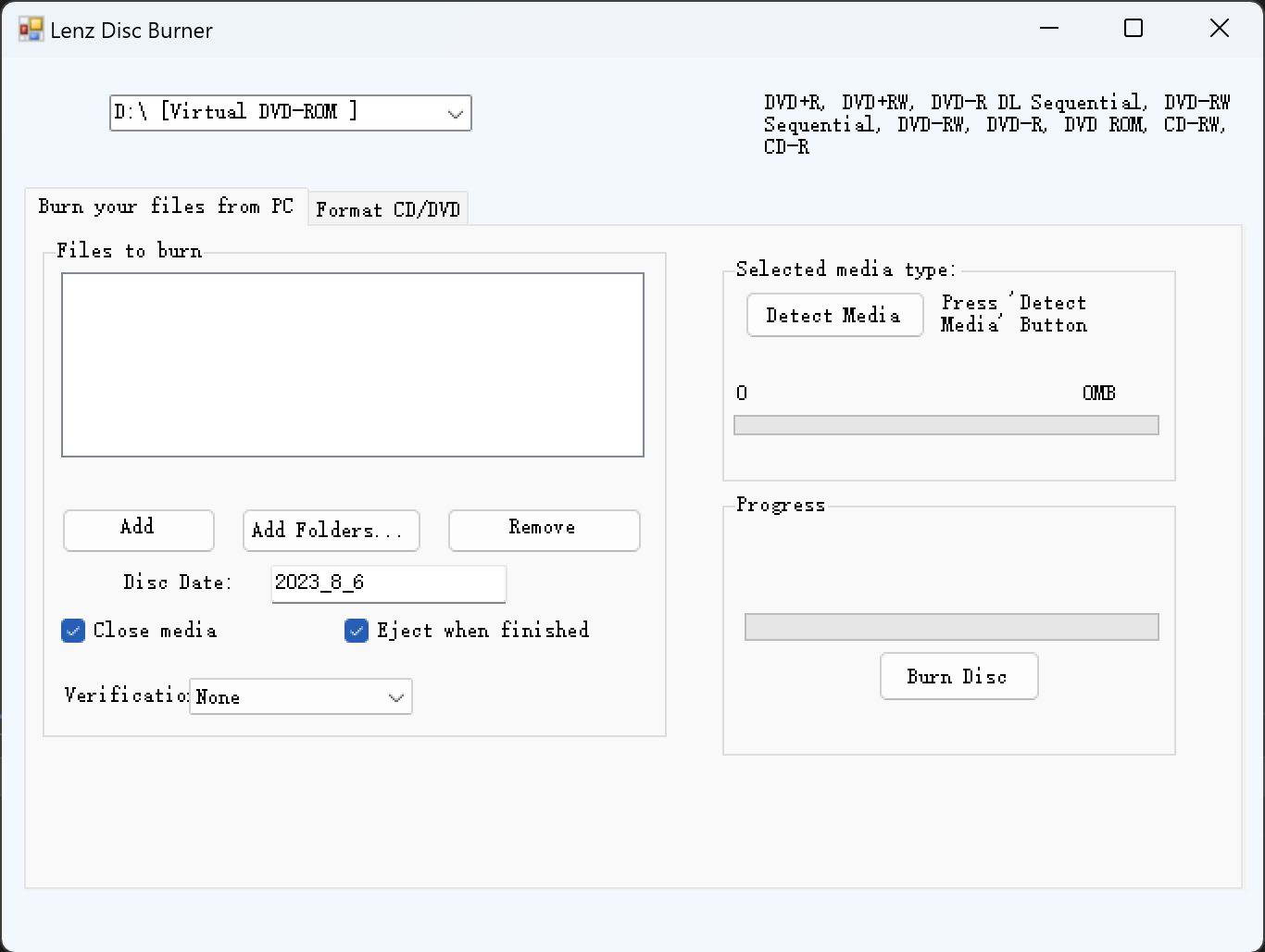Click the Burn Disc button
This screenshot has height=952, width=1265.
(958, 676)
